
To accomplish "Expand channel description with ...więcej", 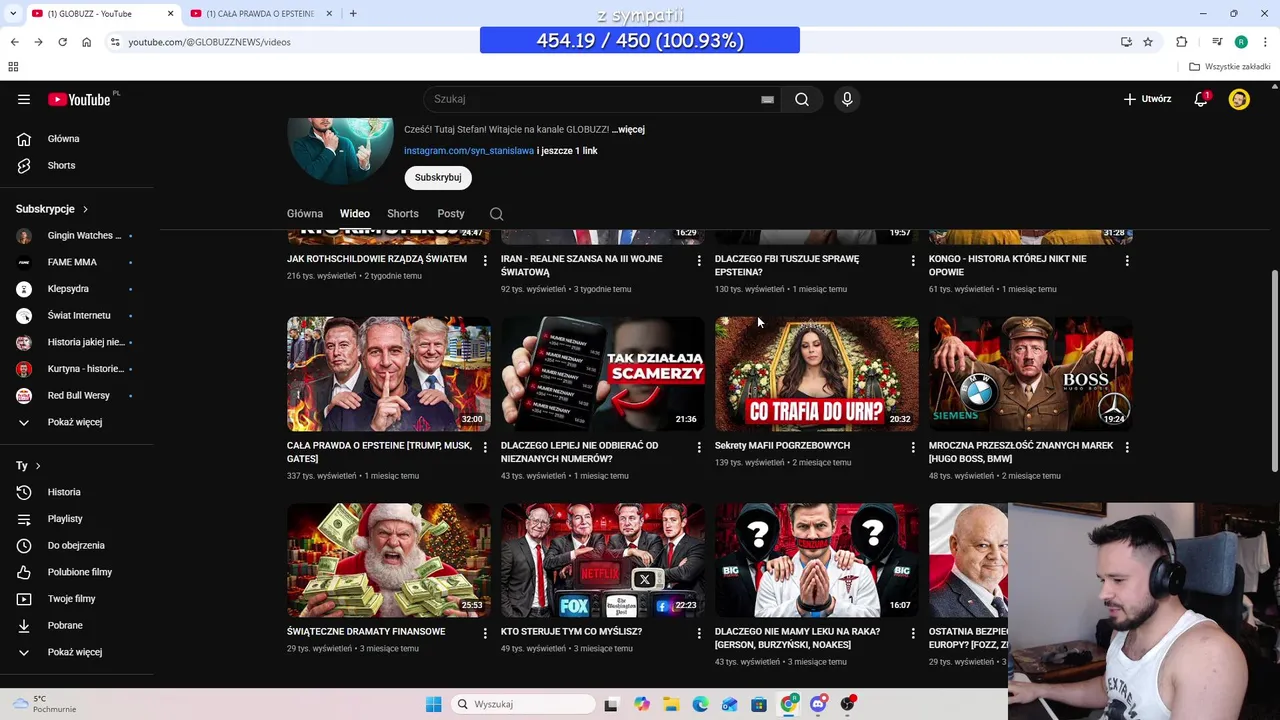I will click(628, 129).
